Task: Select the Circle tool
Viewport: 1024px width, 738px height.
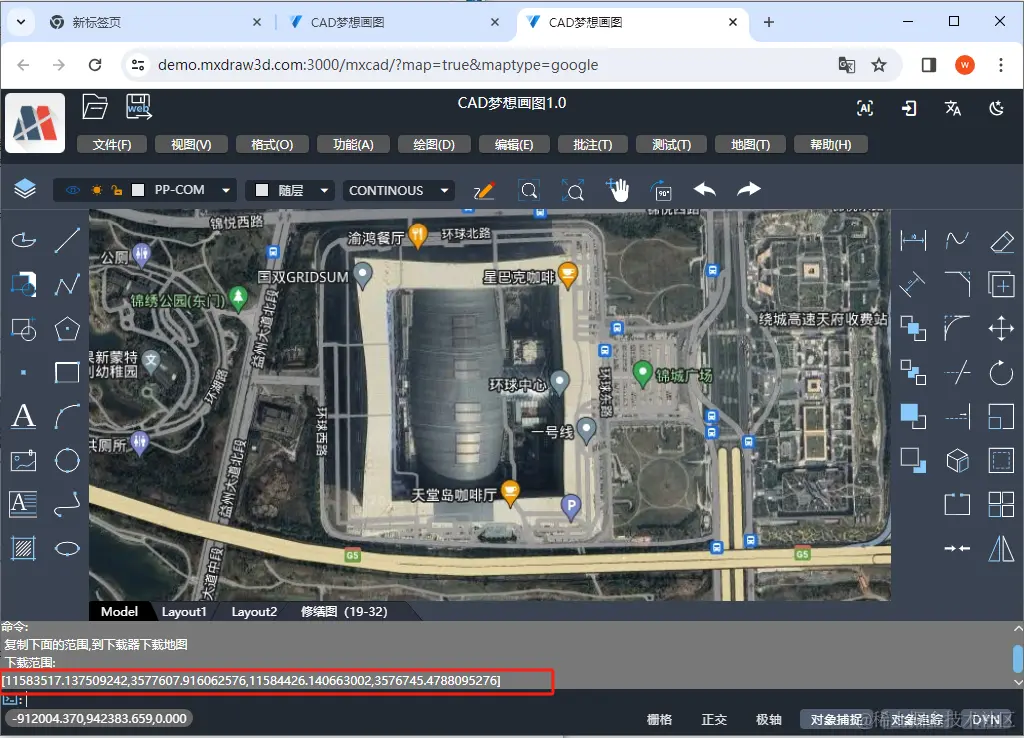Action: pos(67,460)
